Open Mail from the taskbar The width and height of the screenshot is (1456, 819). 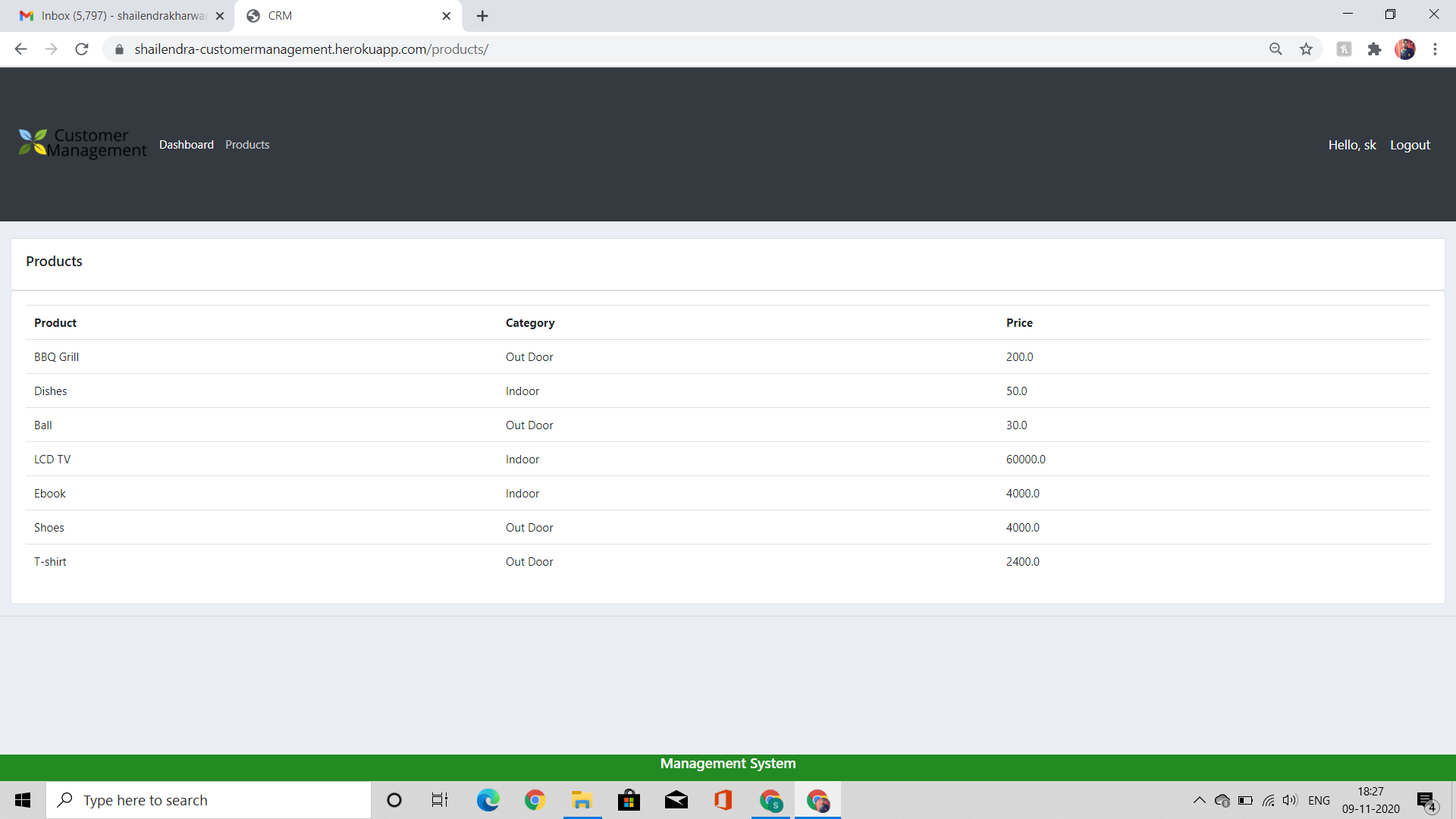(676, 800)
